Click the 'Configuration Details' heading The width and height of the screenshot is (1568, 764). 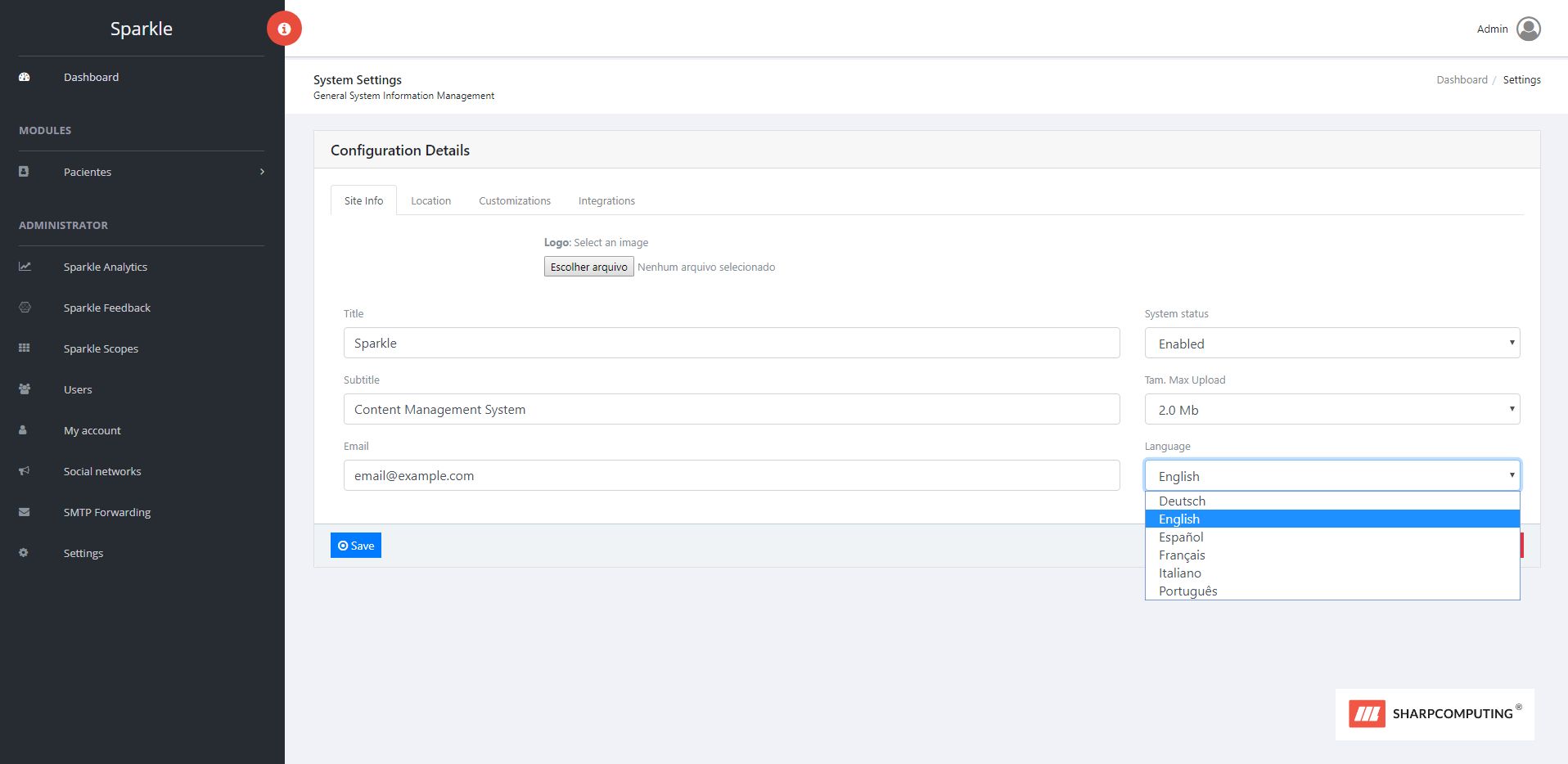coord(400,151)
